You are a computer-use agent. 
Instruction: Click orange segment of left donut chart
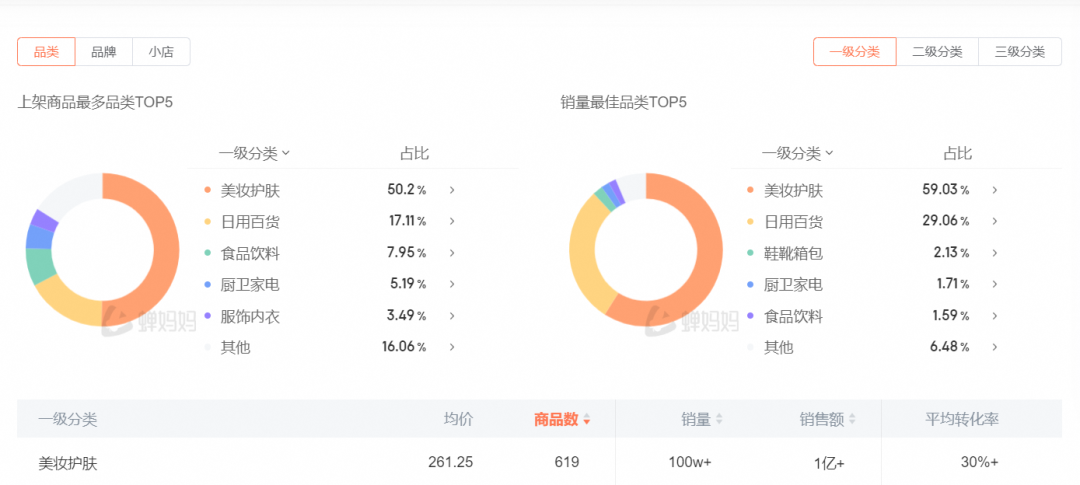pyautogui.click(x=165, y=249)
